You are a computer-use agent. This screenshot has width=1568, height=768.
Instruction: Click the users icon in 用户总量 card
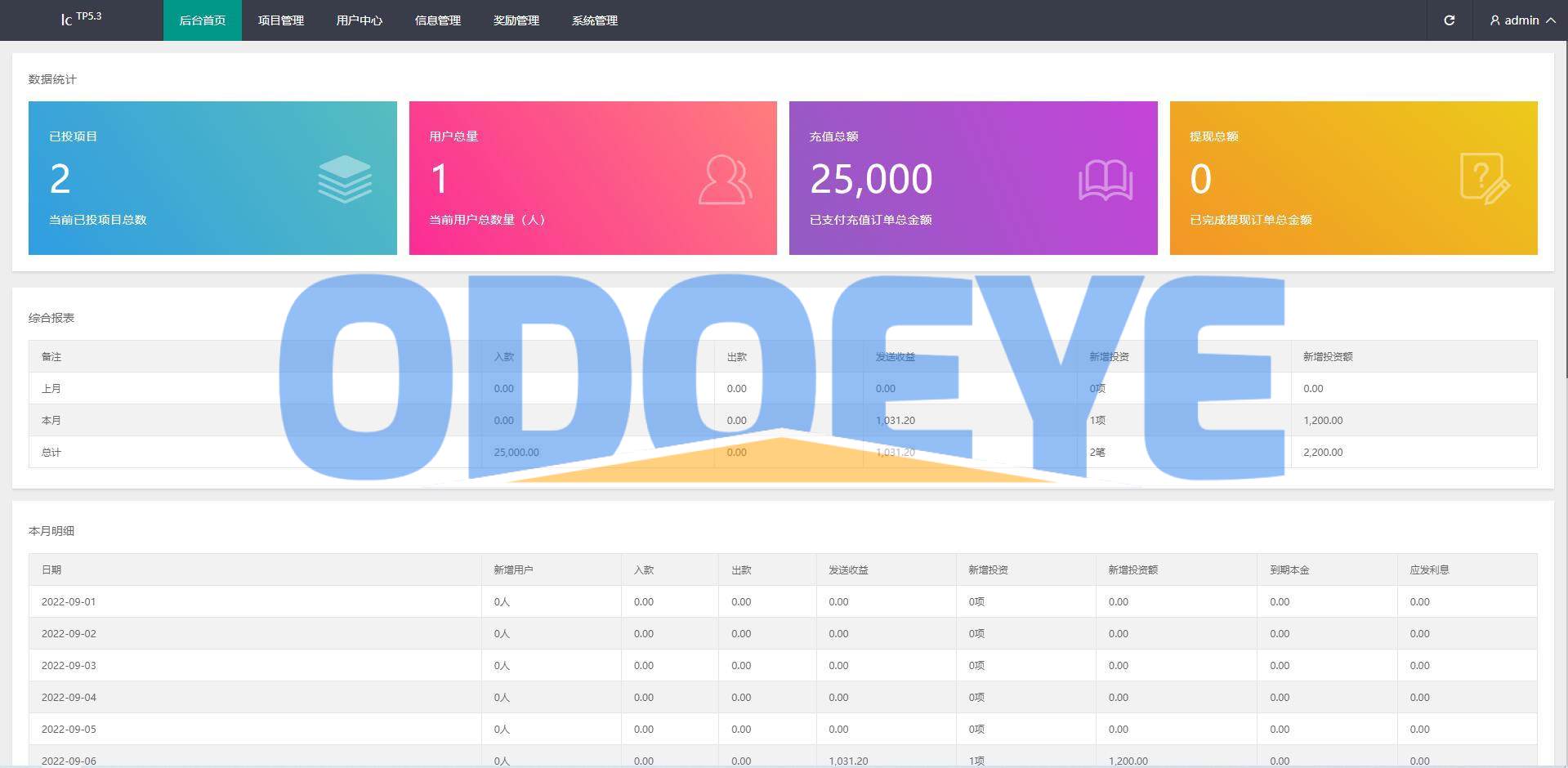click(725, 179)
